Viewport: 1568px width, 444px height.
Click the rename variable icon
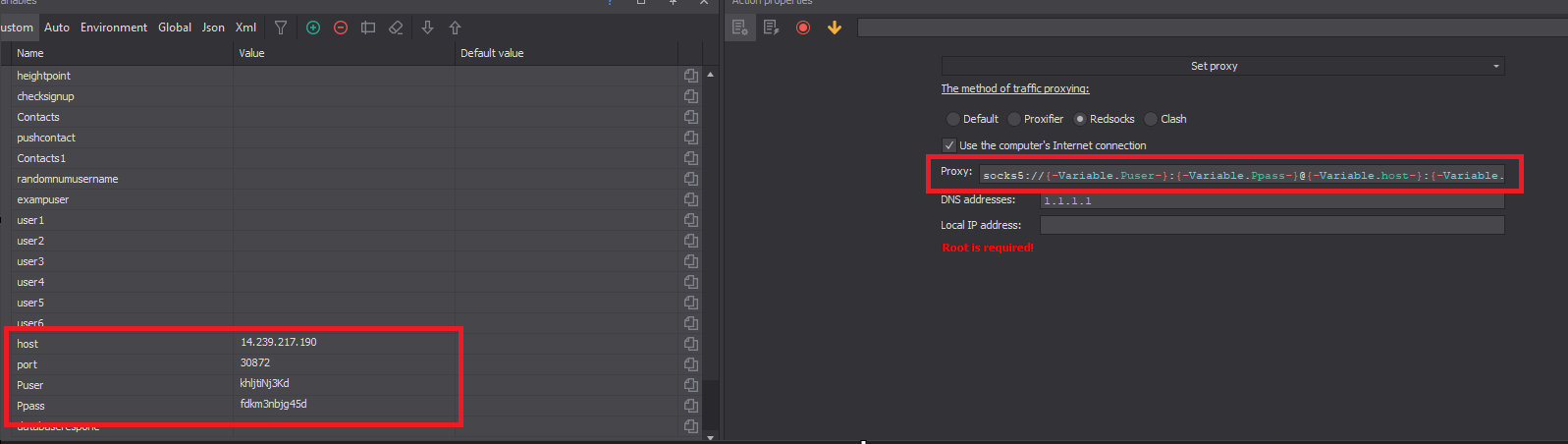pyautogui.click(x=368, y=28)
